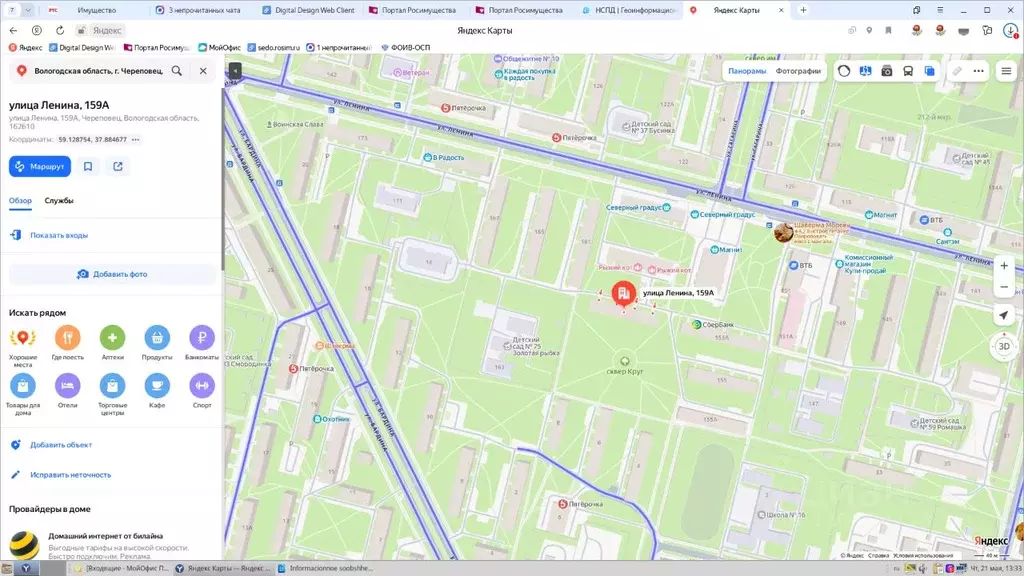Toggle the public transport bus layer
Image resolution: width=1024 pixels, height=576 pixels.
(x=908, y=71)
